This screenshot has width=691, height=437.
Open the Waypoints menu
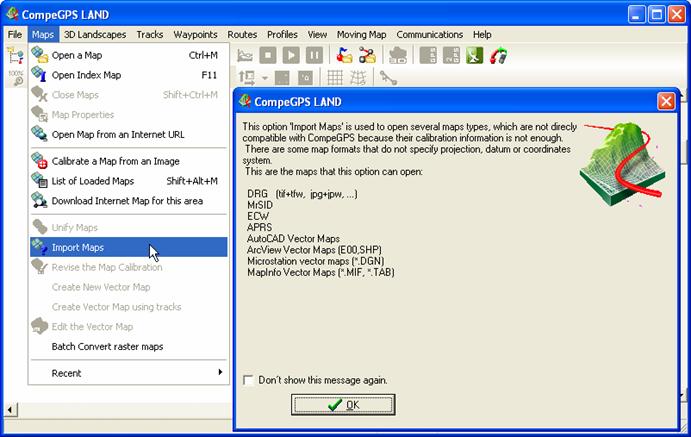195,34
